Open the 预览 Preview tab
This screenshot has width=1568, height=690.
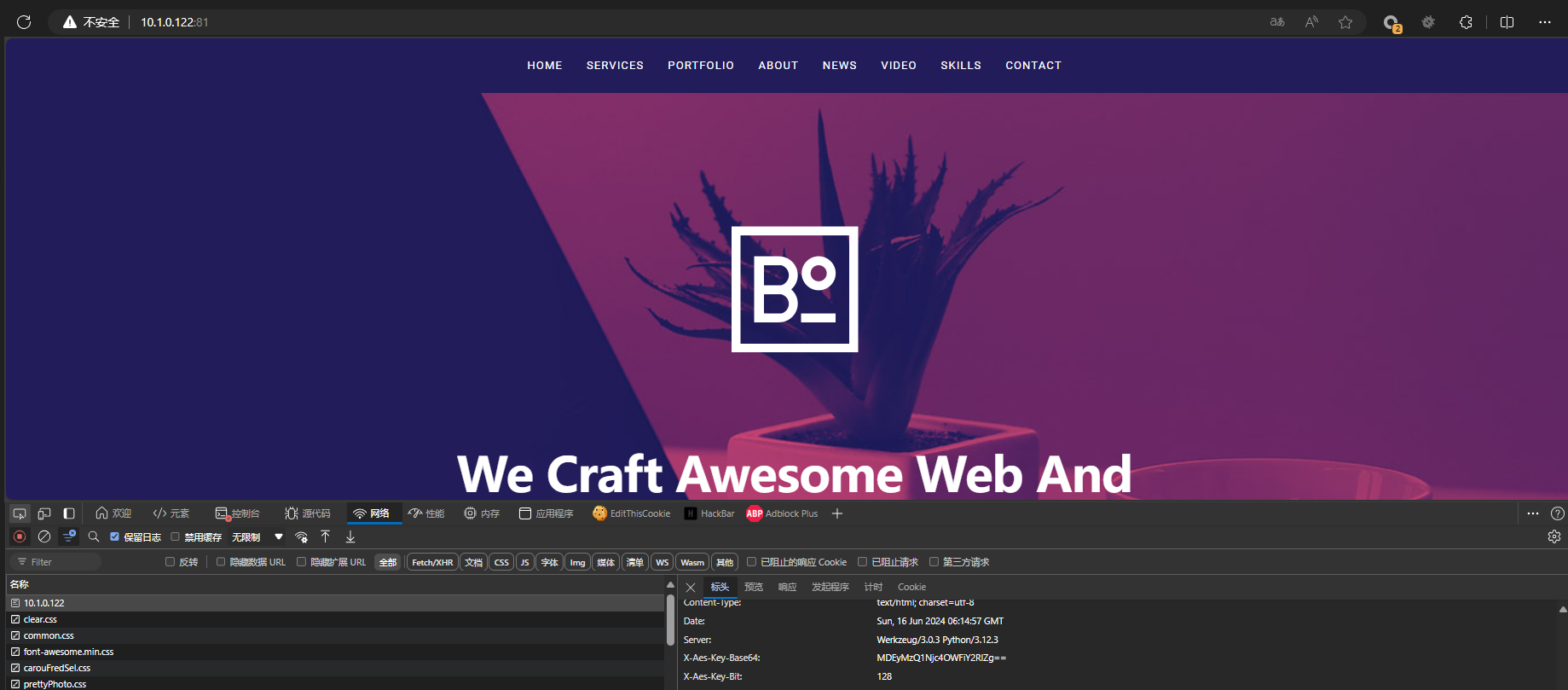754,587
